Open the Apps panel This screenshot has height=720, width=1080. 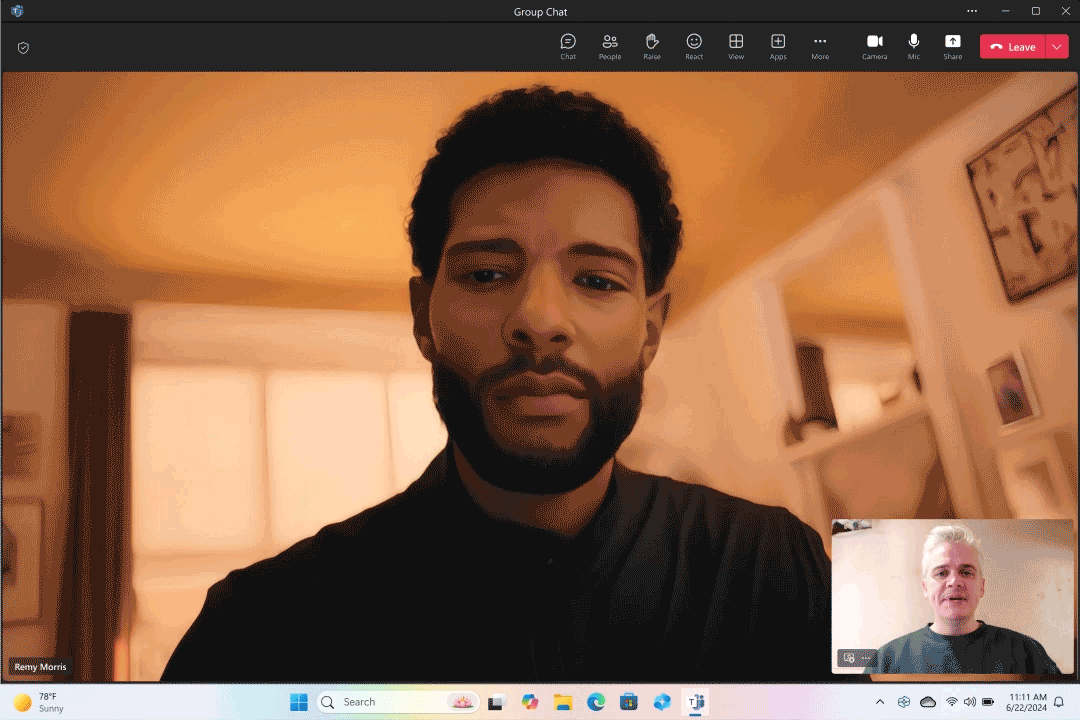point(778,46)
